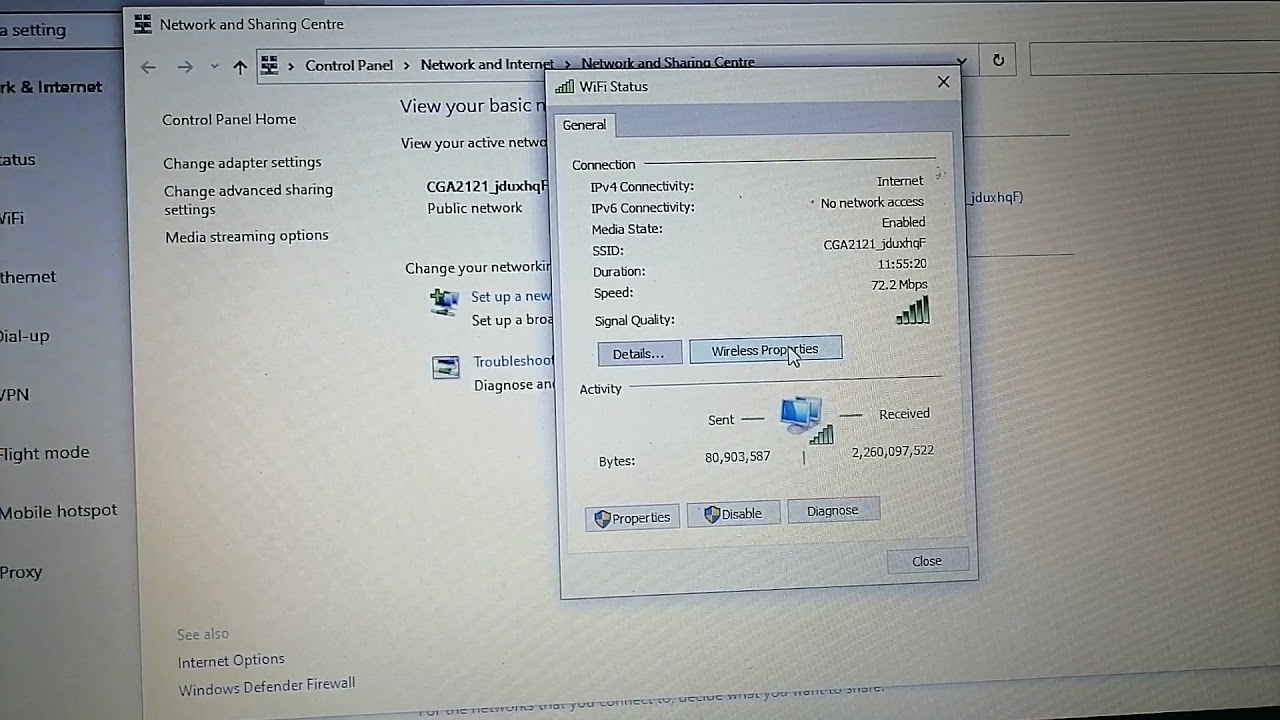Screen dimensions: 1280x720
Task: Open Change adapter settings
Action: [242, 162]
